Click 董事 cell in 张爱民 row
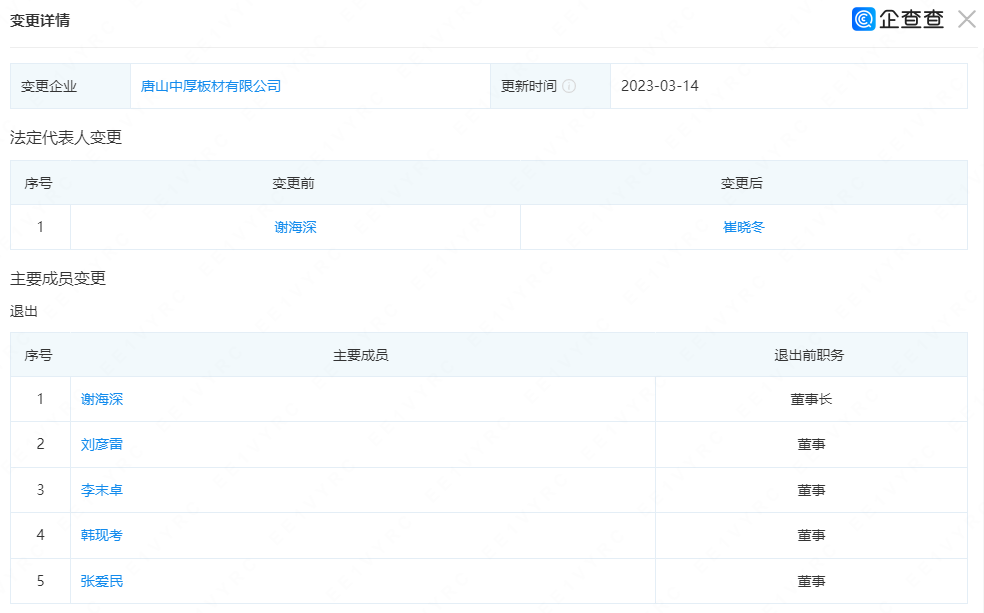984x613 pixels. coord(811,581)
